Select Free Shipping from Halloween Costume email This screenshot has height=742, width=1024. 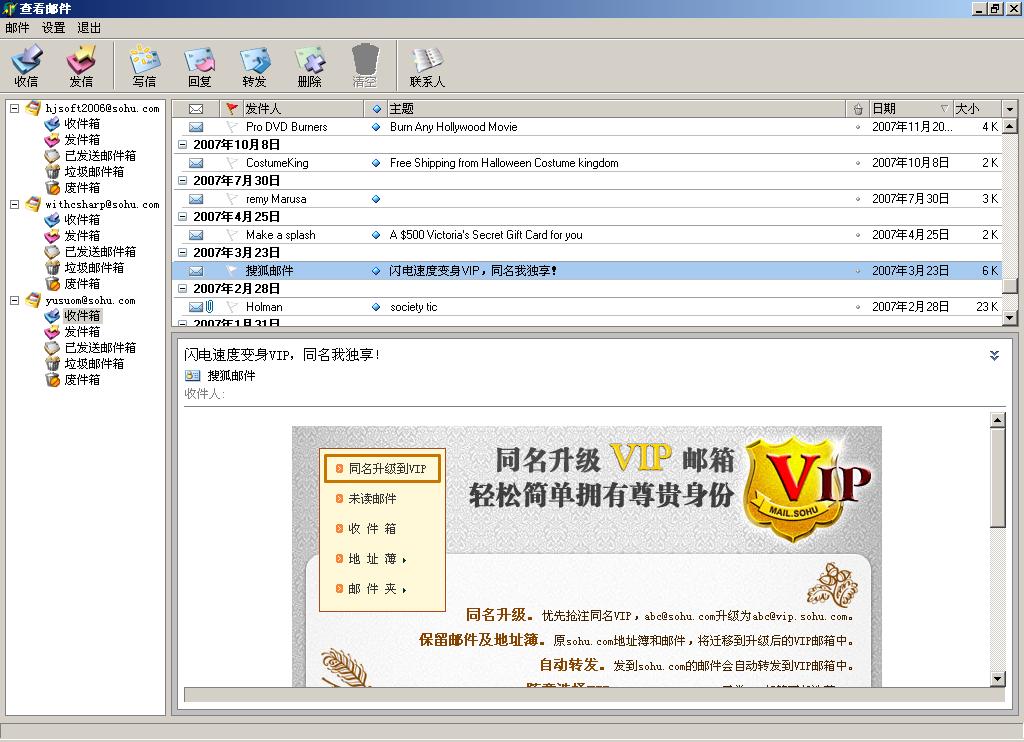click(586, 163)
